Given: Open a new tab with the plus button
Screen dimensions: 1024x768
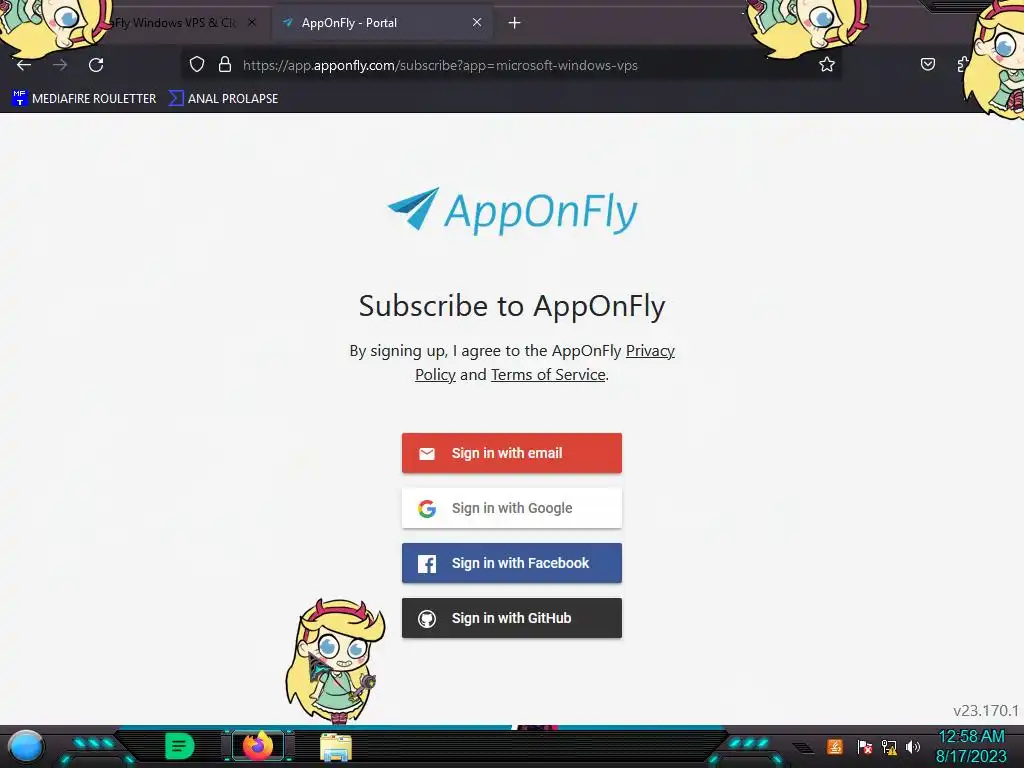Looking at the screenshot, I should 515,23.
